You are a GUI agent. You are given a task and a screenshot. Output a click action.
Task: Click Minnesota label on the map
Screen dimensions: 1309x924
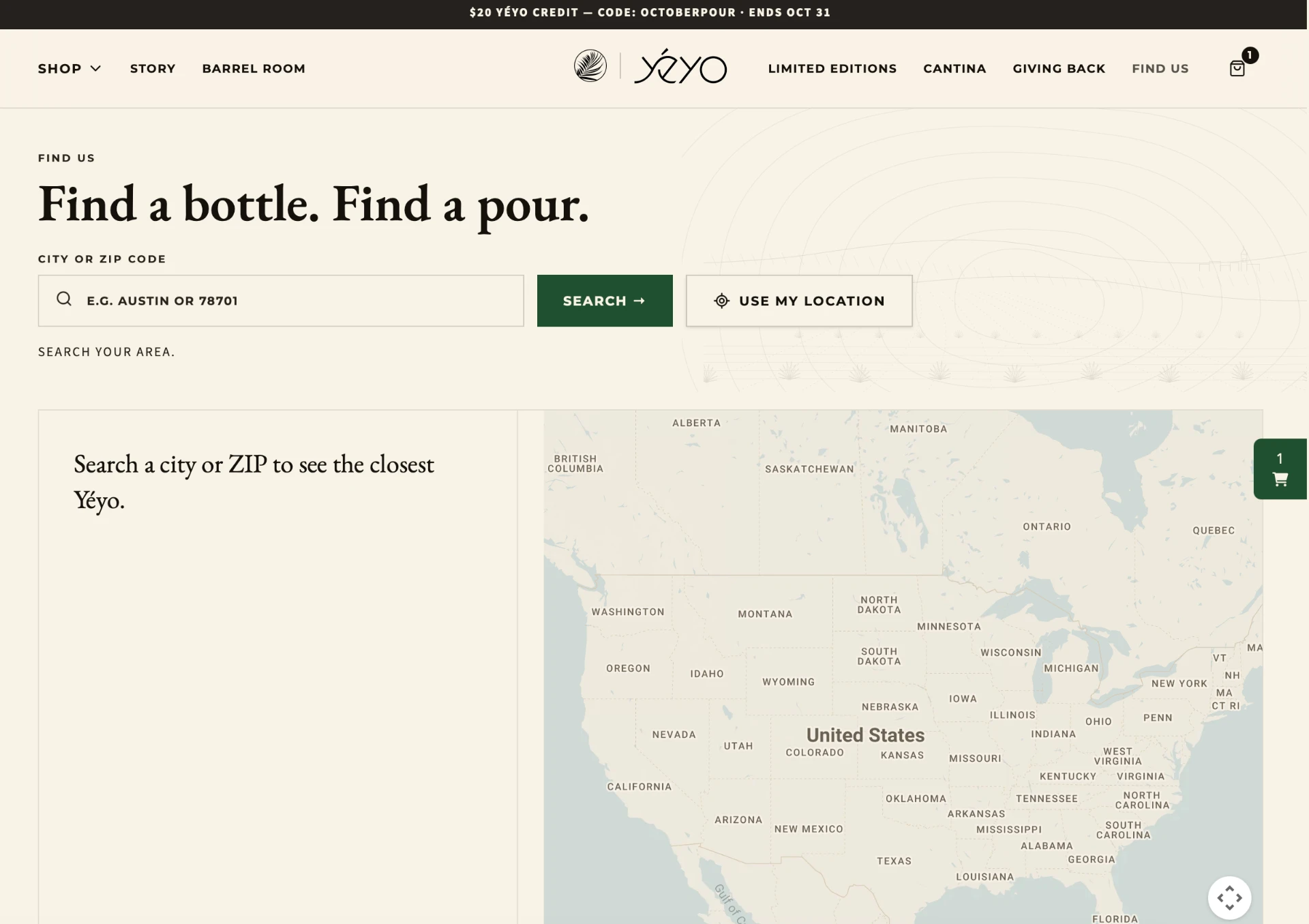pos(948,626)
